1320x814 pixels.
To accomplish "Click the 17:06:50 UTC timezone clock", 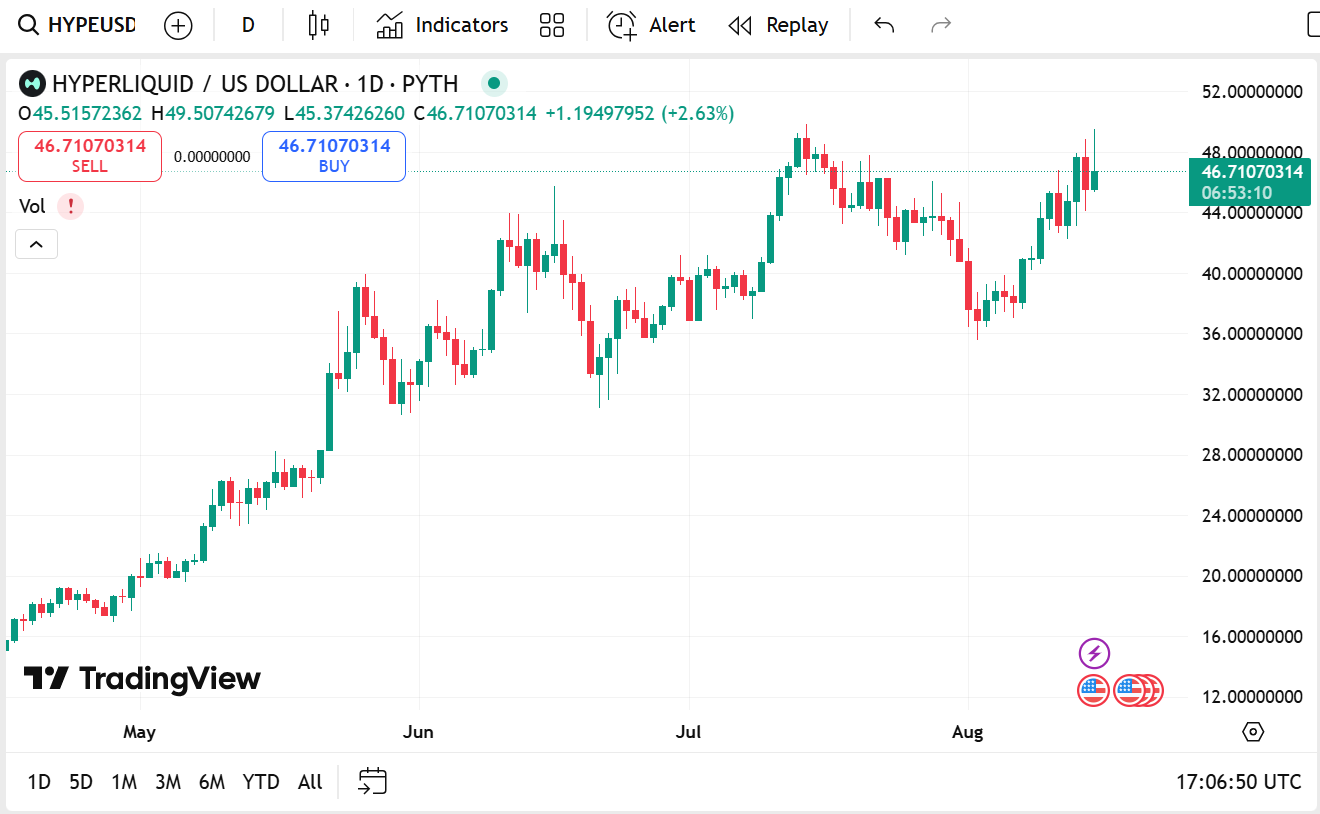I will coord(1239,782).
